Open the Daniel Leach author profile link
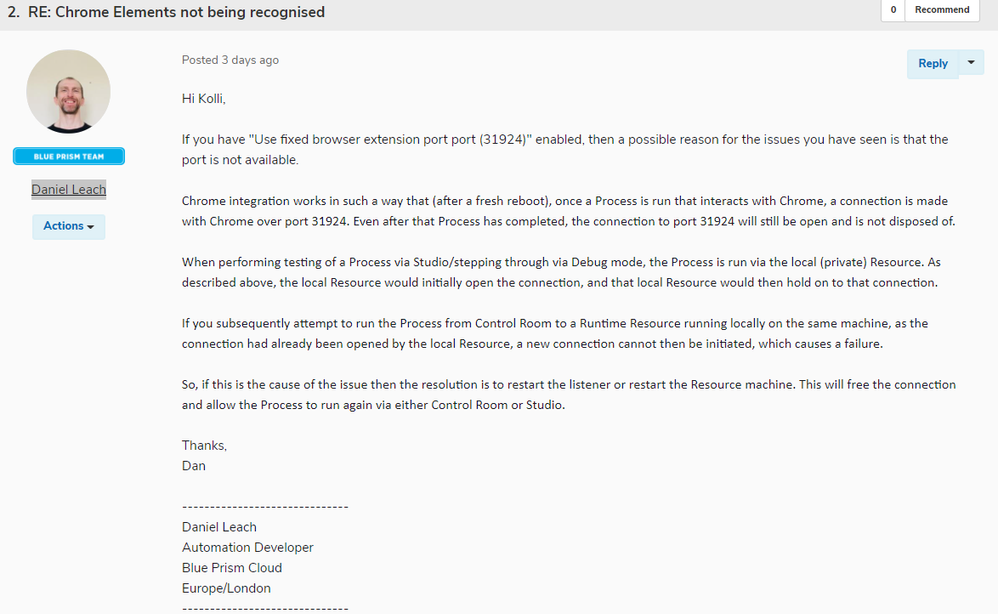 [68, 189]
